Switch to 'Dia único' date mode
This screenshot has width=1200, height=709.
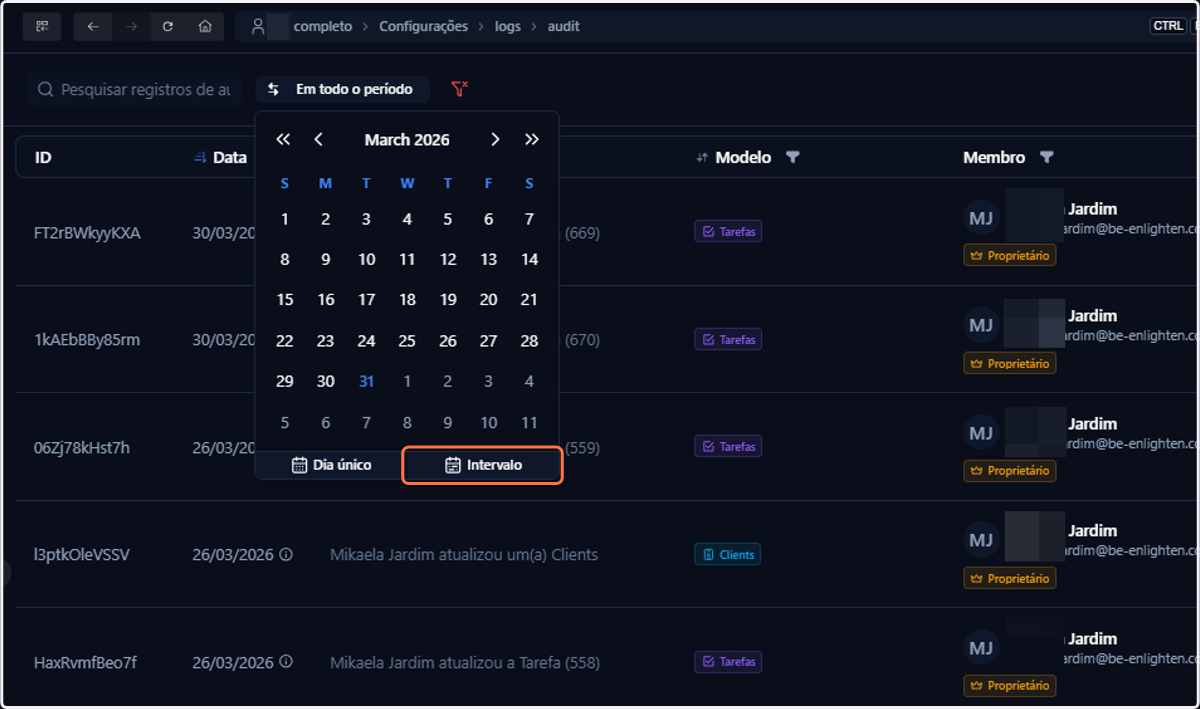[x=331, y=465]
